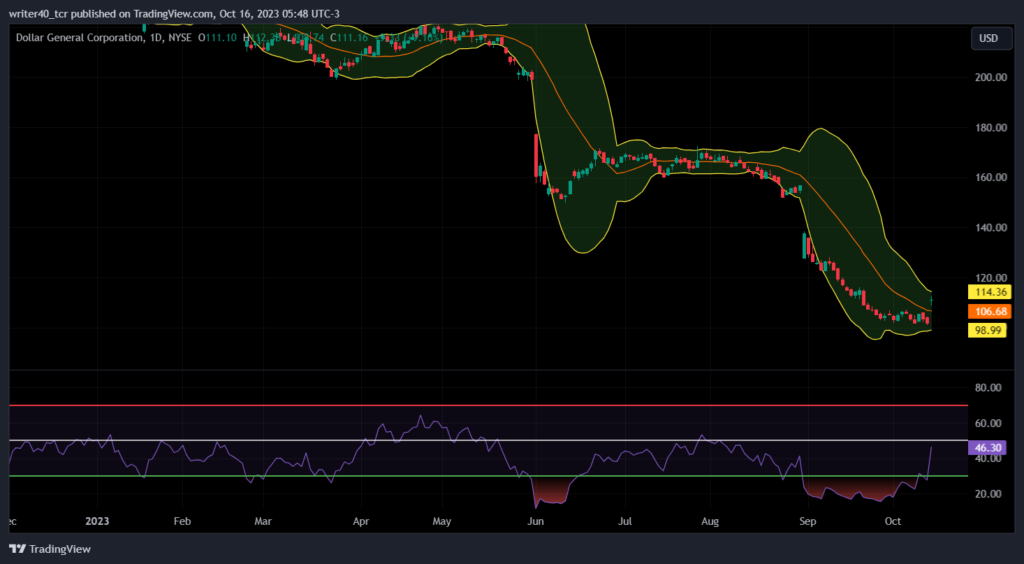This screenshot has height=564, width=1024.
Task: Click the 40.00 RSI axis label
Action: click(x=987, y=459)
